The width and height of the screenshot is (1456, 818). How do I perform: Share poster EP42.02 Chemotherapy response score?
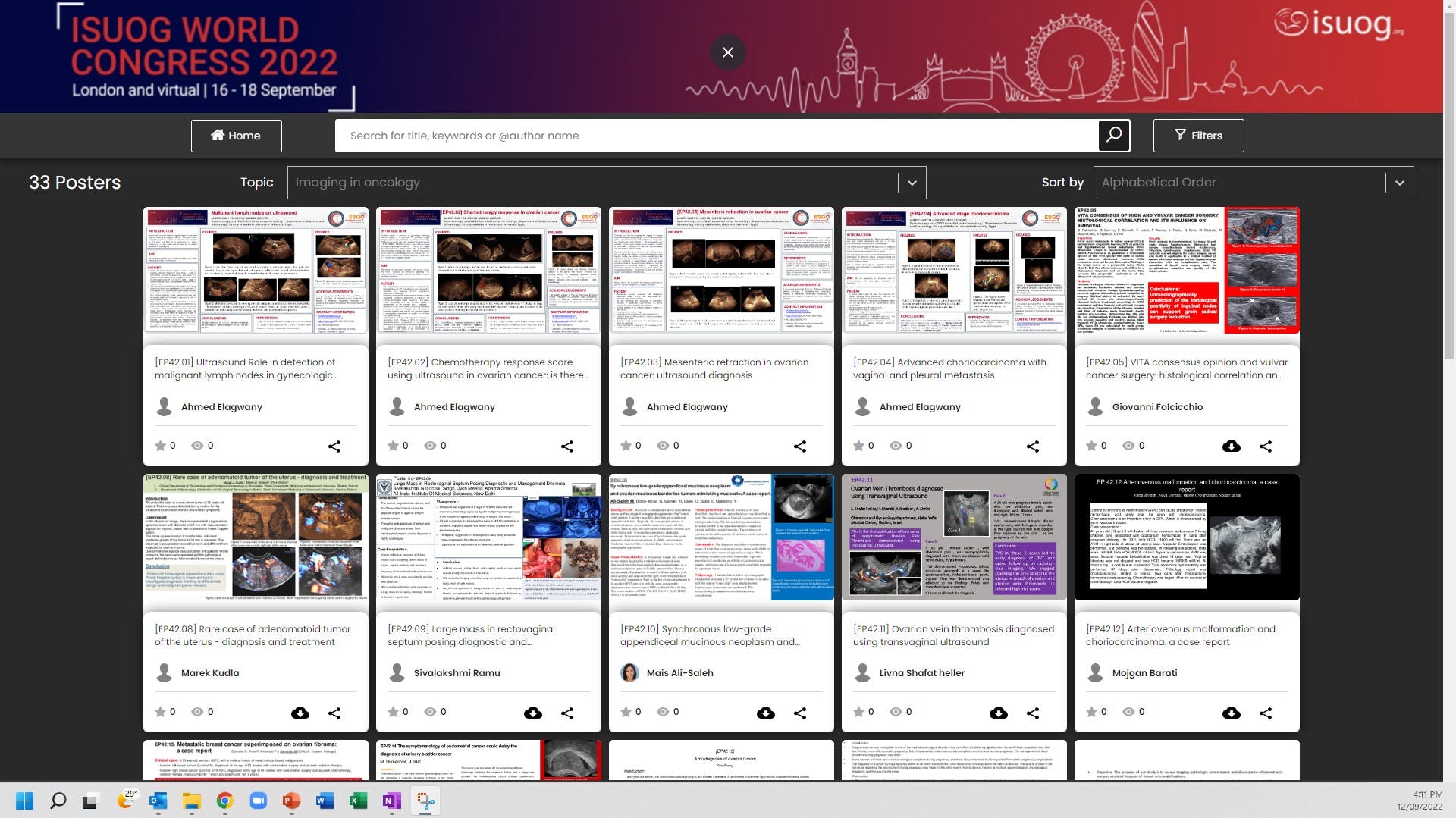tap(567, 447)
